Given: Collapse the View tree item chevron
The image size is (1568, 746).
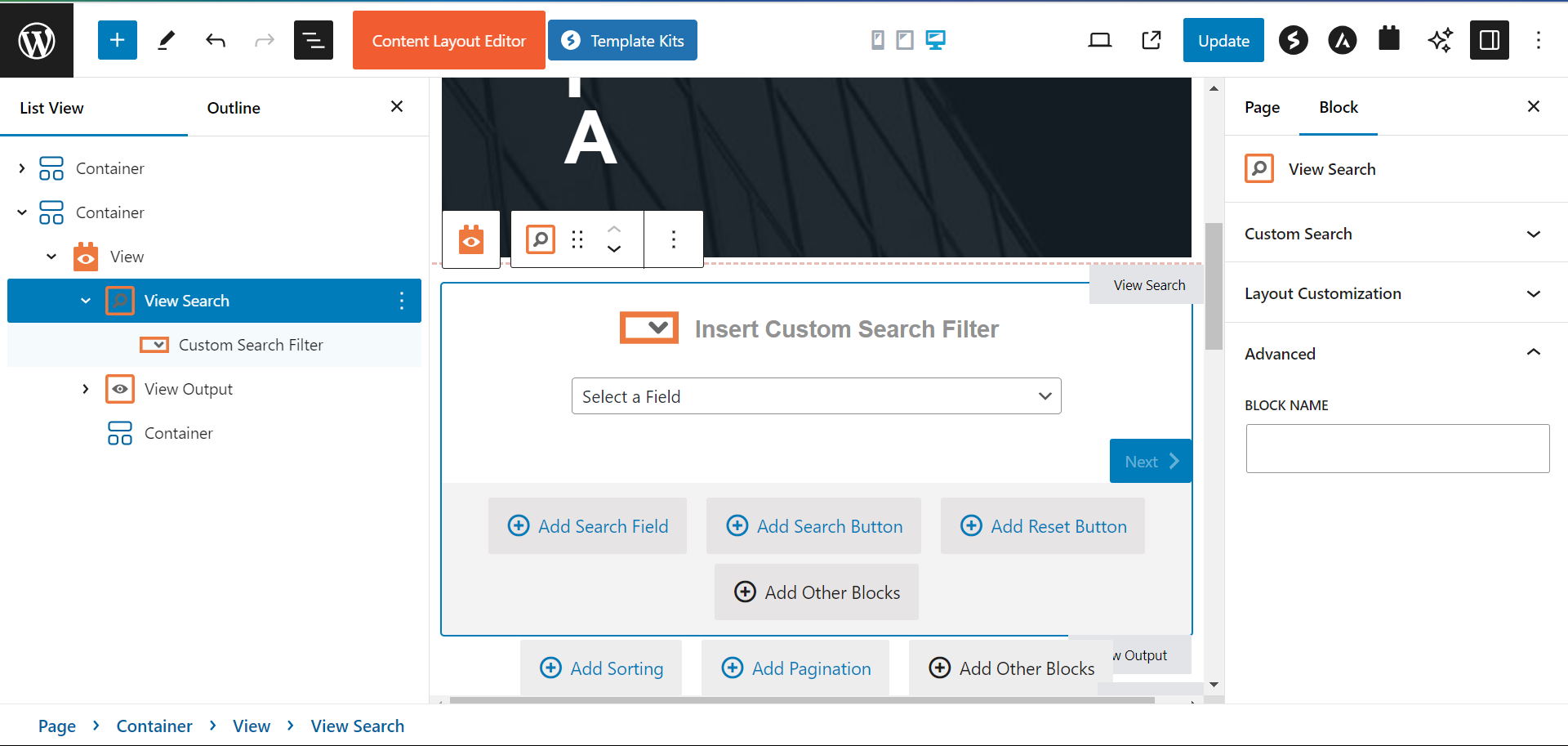Looking at the screenshot, I should coord(51,257).
